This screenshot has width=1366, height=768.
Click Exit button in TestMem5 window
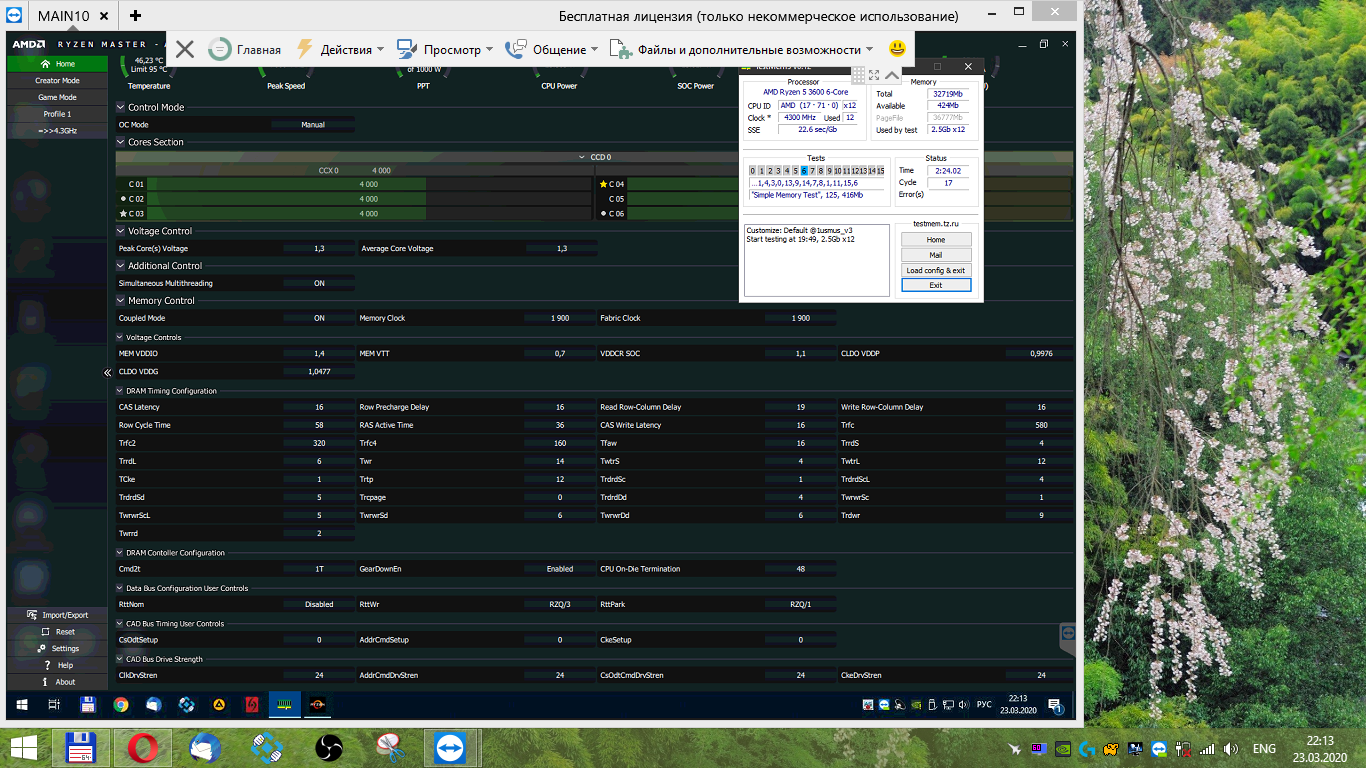click(935, 285)
